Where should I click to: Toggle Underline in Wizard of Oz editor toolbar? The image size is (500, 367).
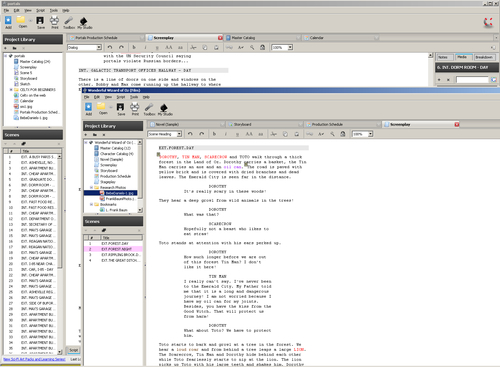pos(237,134)
